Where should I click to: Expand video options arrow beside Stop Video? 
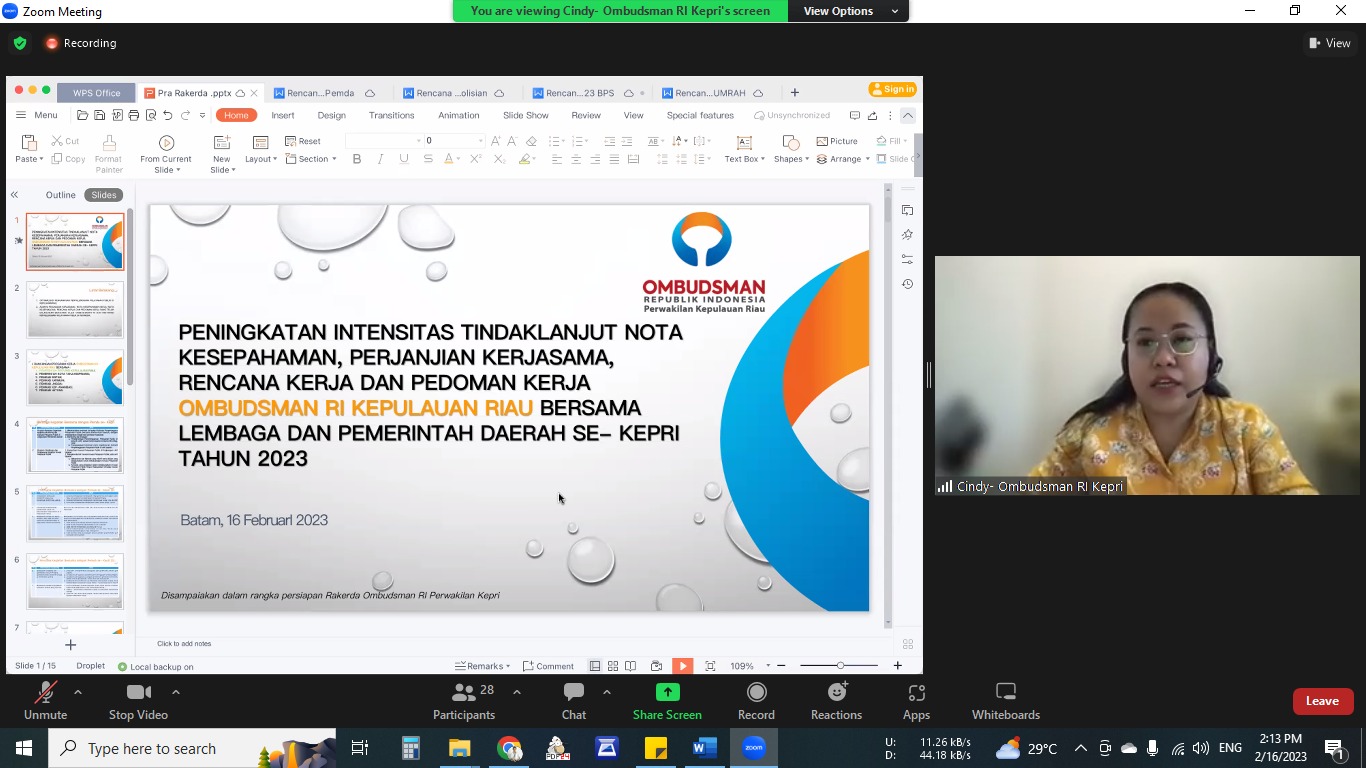(176, 692)
